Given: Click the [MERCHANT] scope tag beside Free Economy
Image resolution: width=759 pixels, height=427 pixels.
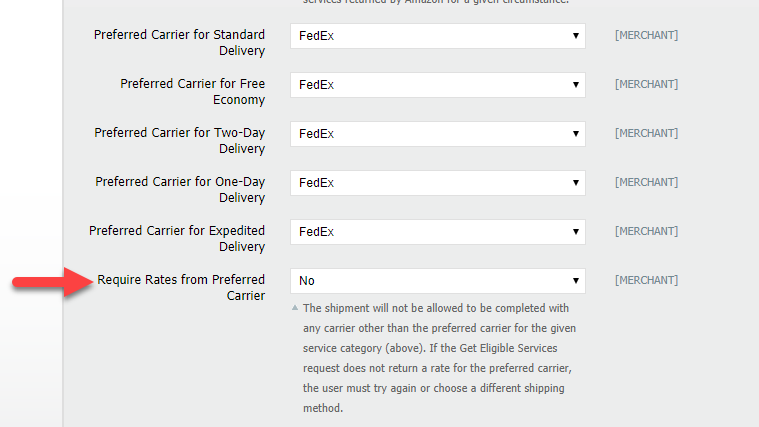Looking at the screenshot, I should click(646, 85).
